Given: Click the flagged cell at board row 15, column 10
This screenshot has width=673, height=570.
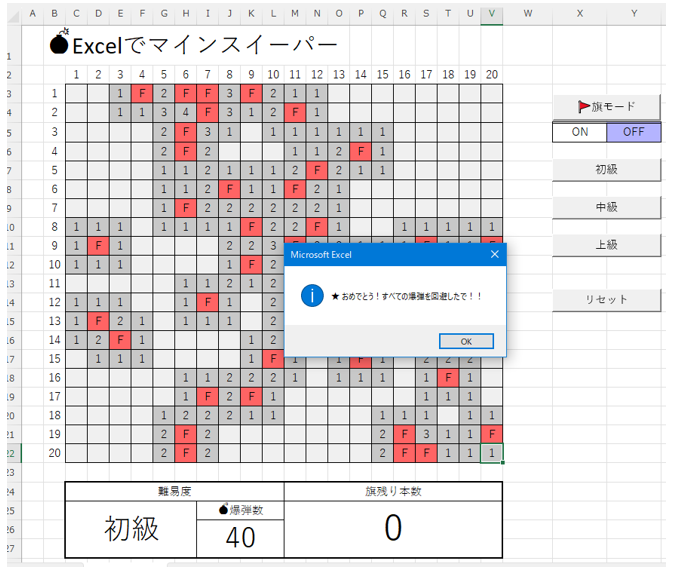Looking at the screenshot, I should [273, 359].
